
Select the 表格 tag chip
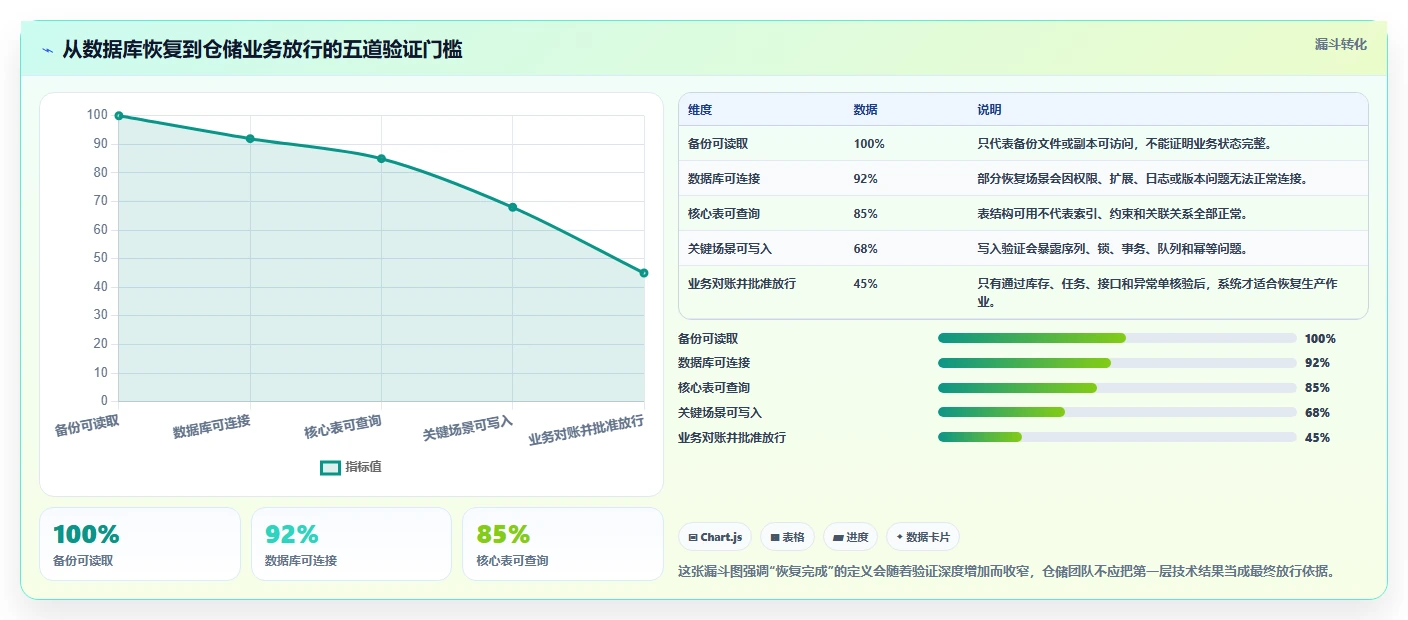pyautogui.click(x=788, y=537)
